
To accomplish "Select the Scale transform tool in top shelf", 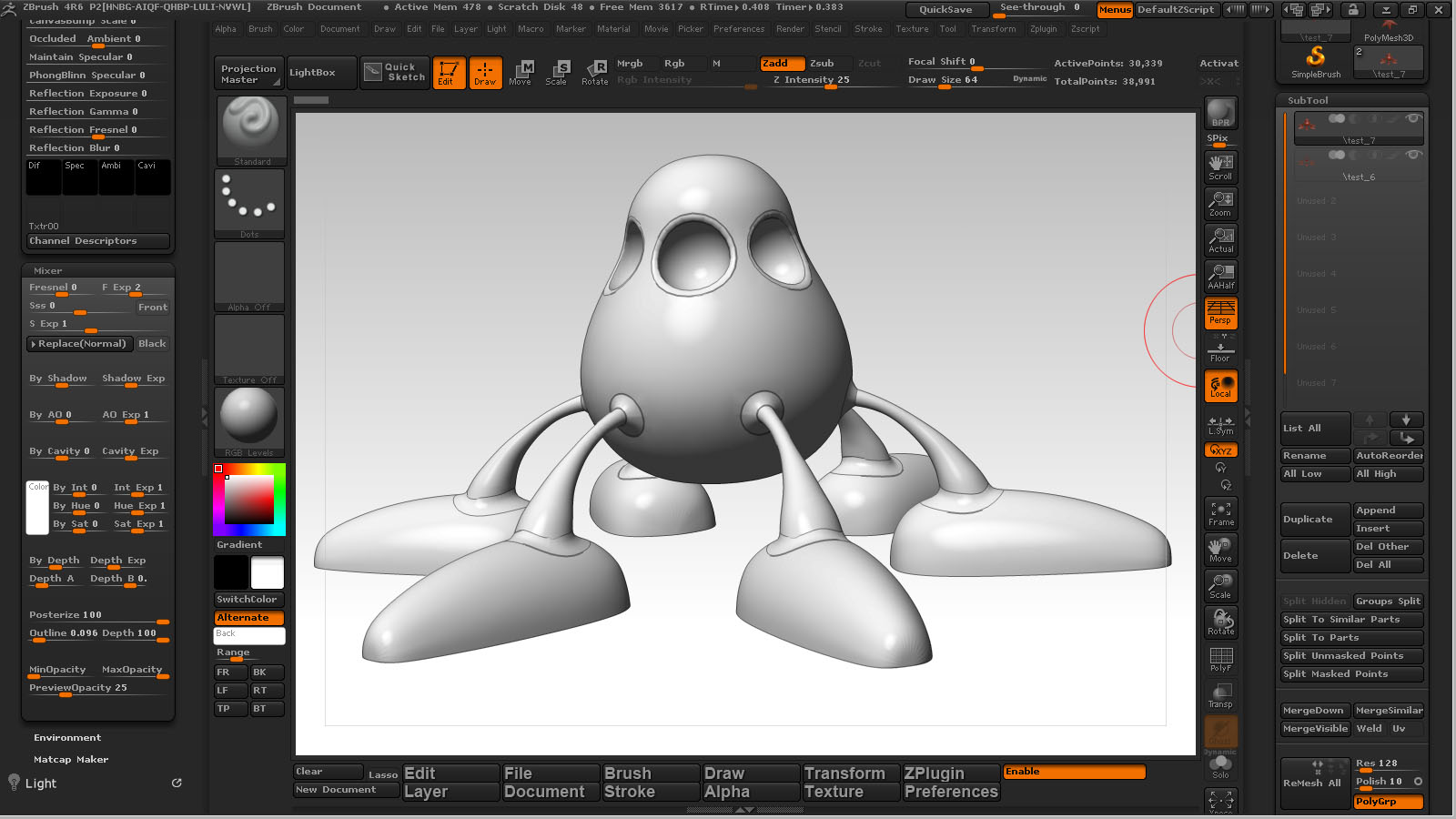I will coord(556,73).
